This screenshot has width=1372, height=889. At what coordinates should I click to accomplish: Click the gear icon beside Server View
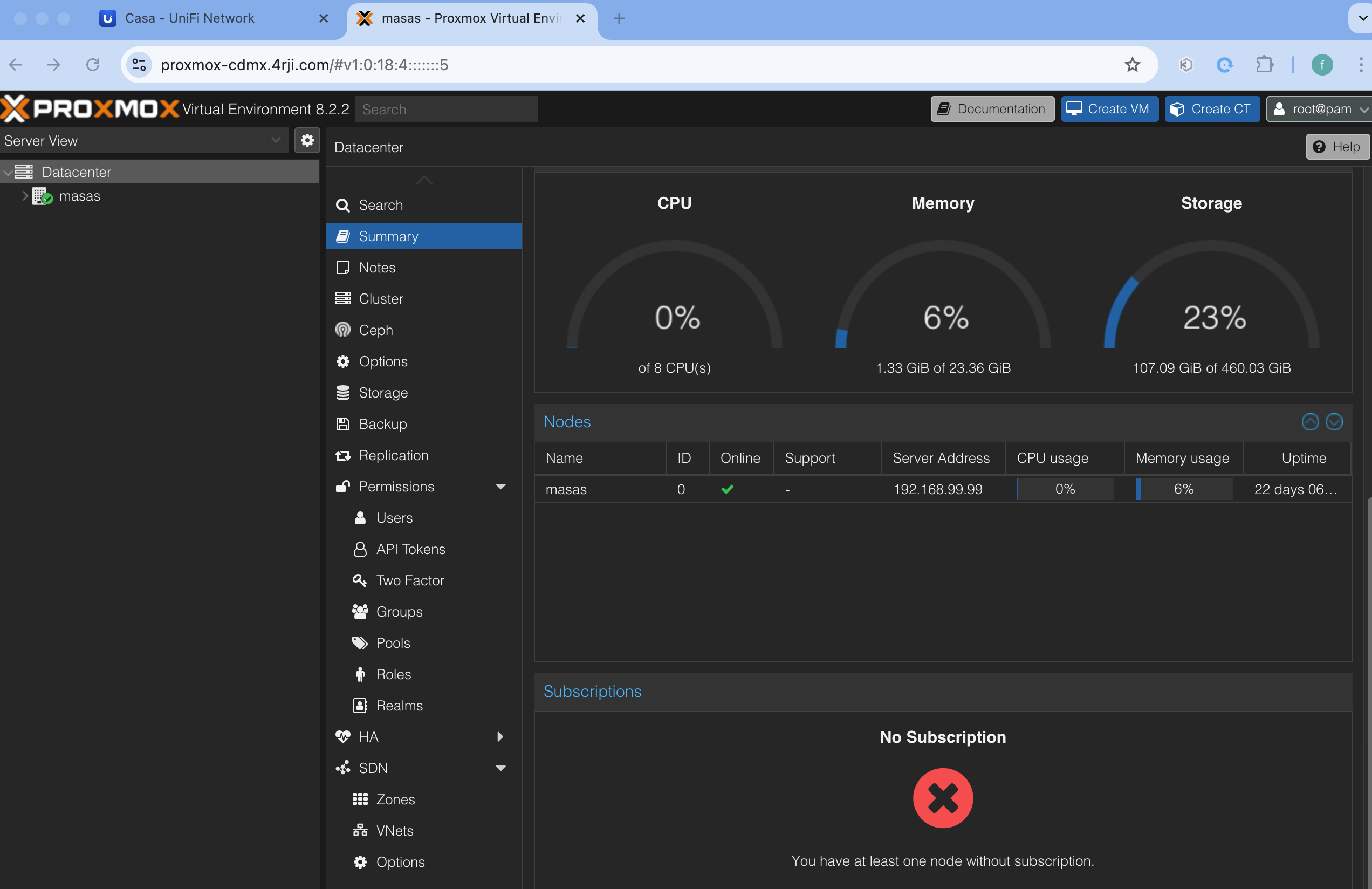click(307, 140)
